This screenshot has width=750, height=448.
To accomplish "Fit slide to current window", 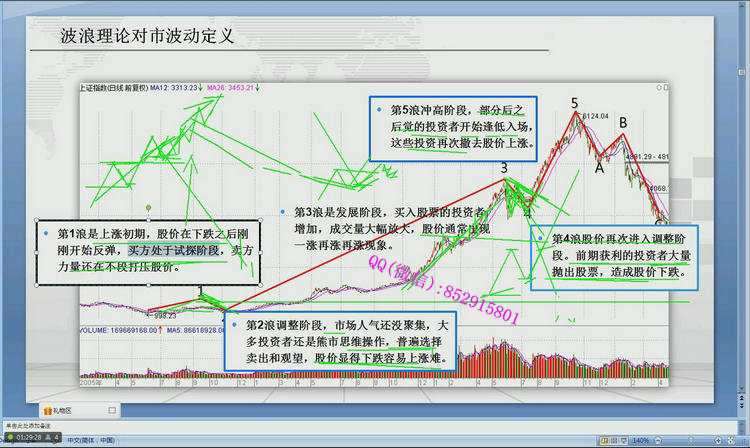I will (733, 439).
